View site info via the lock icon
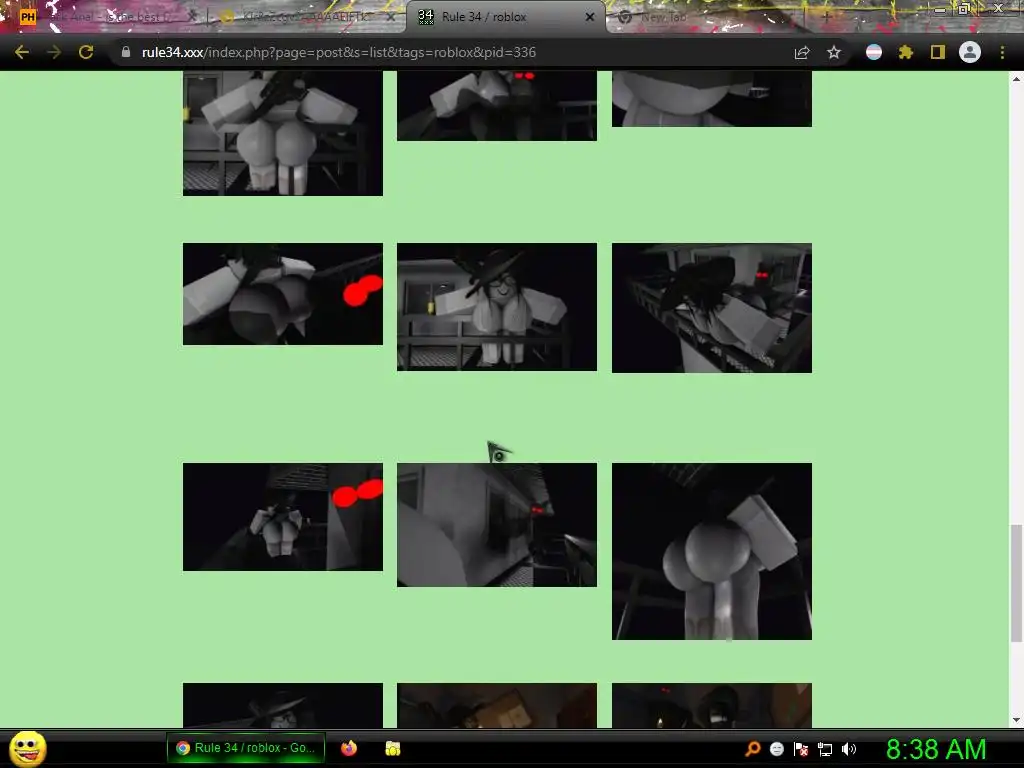This screenshot has height=768, width=1024. tap(126, 52)
